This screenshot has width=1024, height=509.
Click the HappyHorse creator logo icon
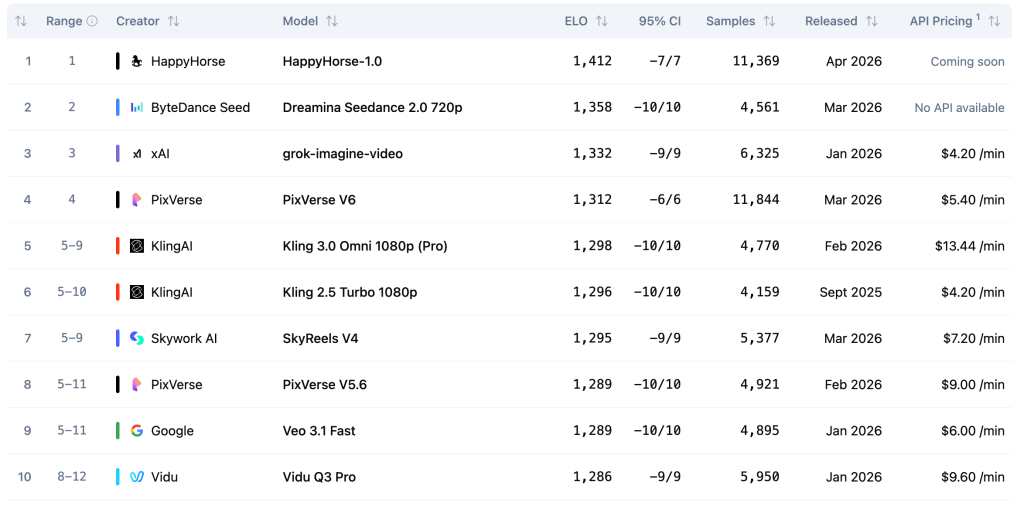(137, 61)
